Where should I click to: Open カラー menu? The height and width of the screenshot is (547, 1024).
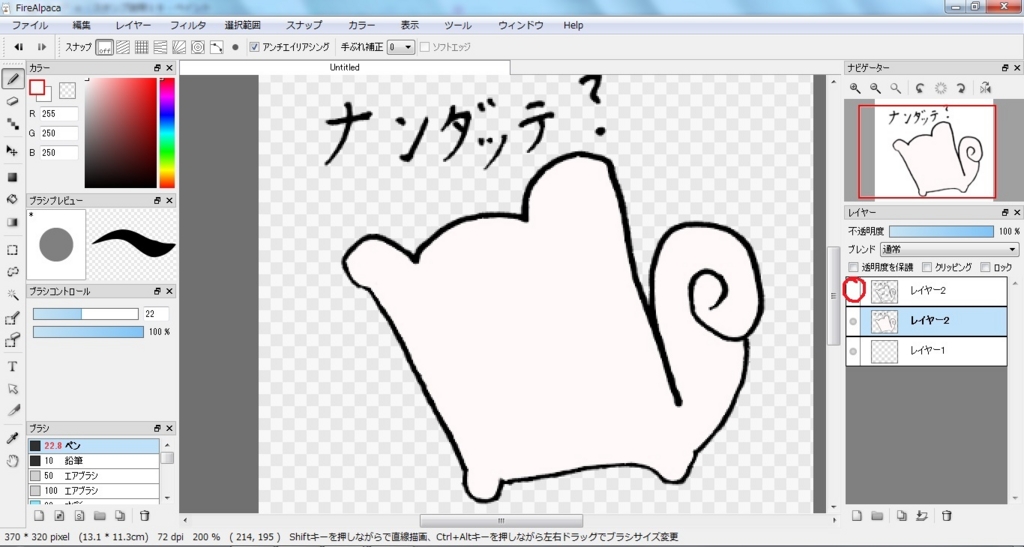(362, 25)
